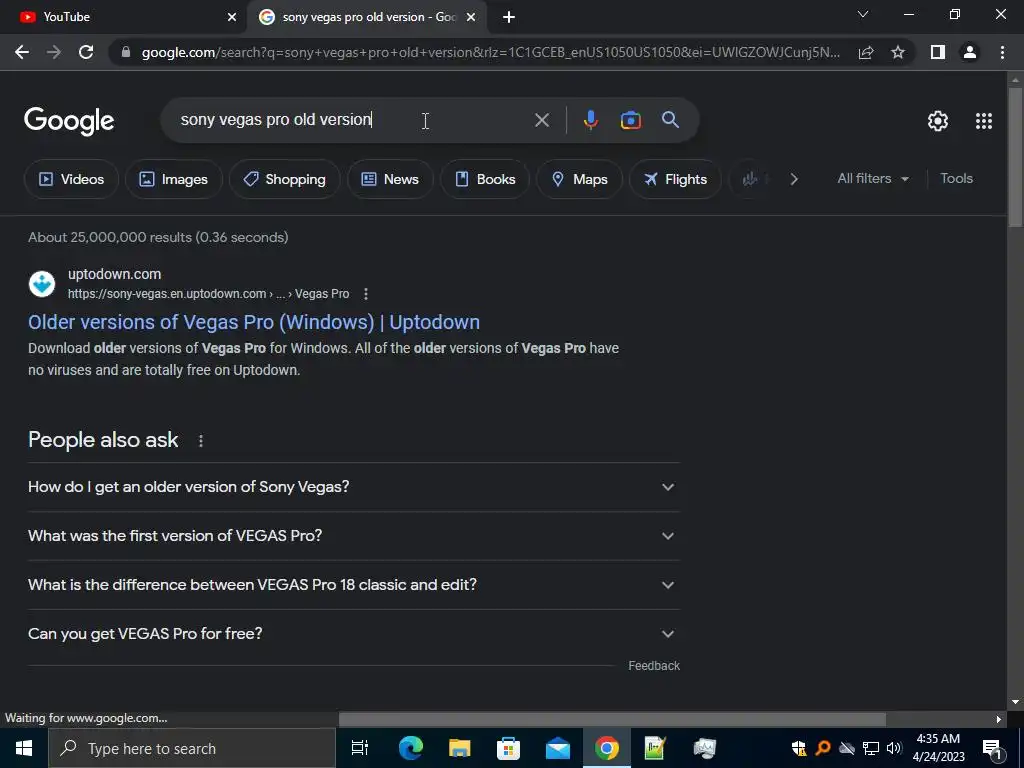Open File Explorer from taskbar
This screenshot has width=1024, height=768.
(x=459, y=748)
